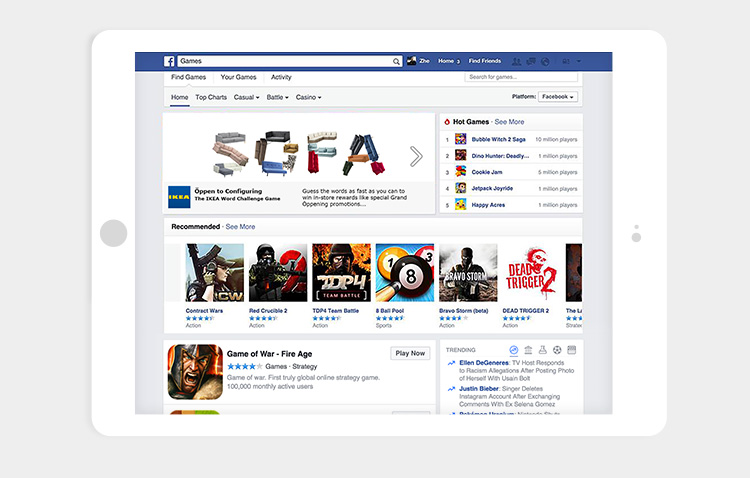This screenshot has width=750, height=478.
Task: Select the entertainment clapperboard icon in Trending
Action: pyautogui.click(x=572, y=350)
